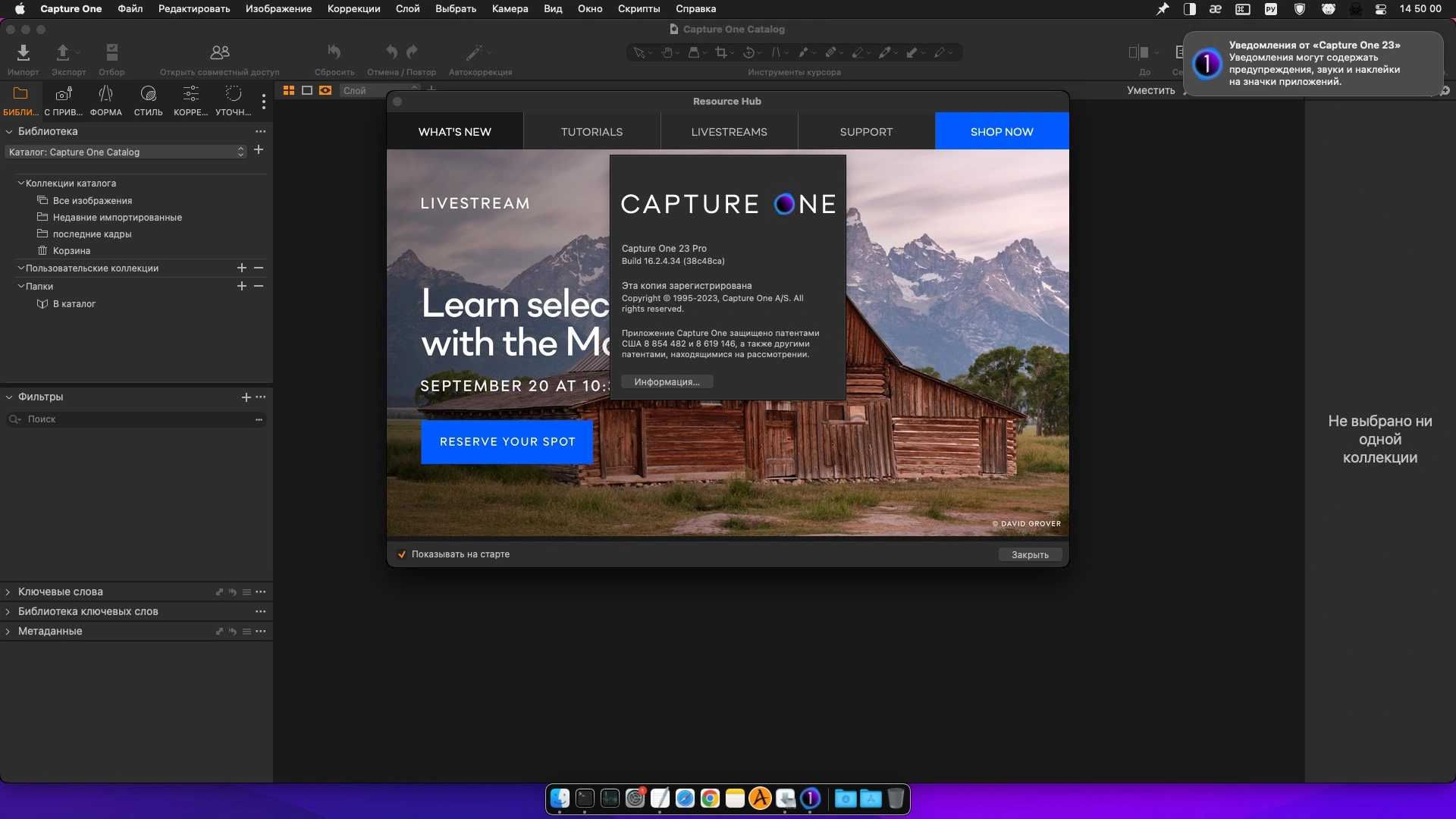Screen dimensions: 1456x819
Task: Switch to single viewer mode icon
Action: [x=307, y=90]
